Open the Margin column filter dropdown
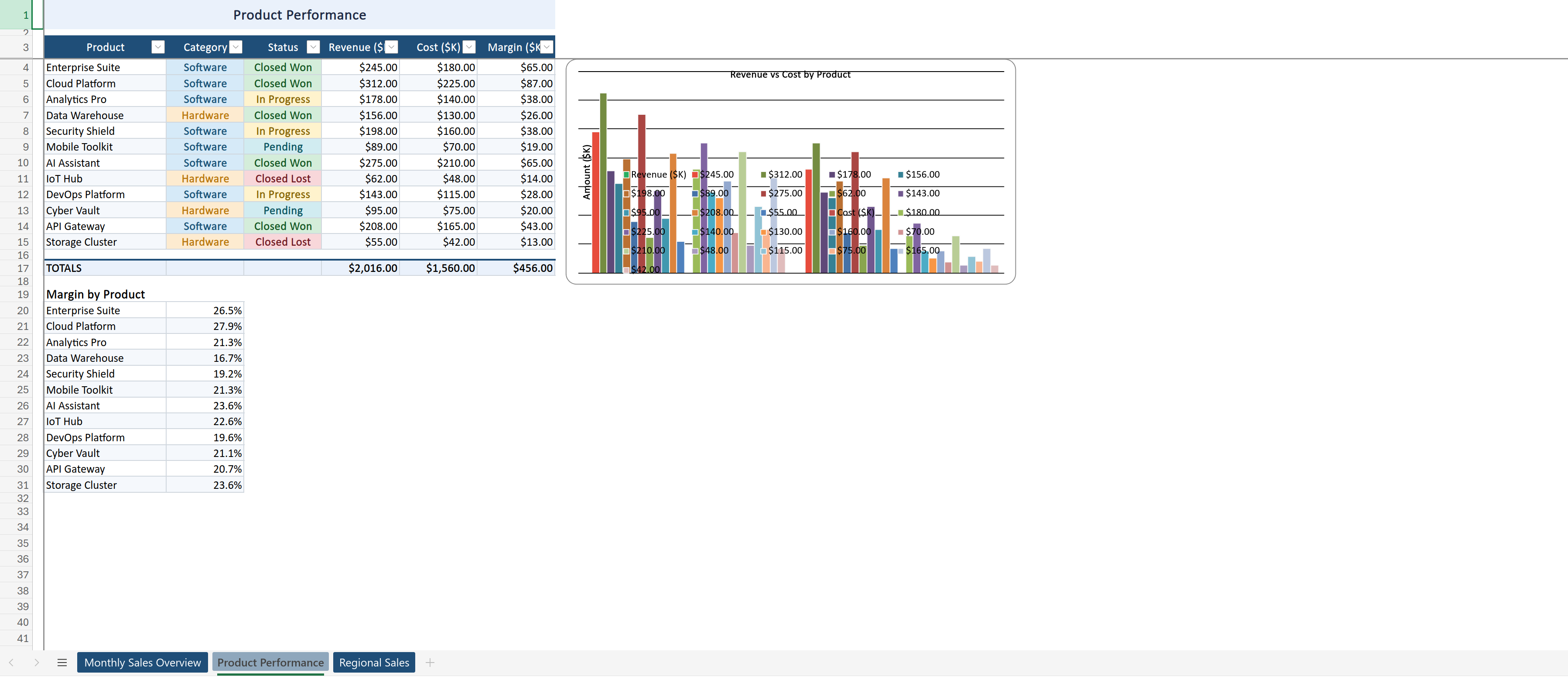This screenshot has height=680, width=1568. [x=547, y=47]
